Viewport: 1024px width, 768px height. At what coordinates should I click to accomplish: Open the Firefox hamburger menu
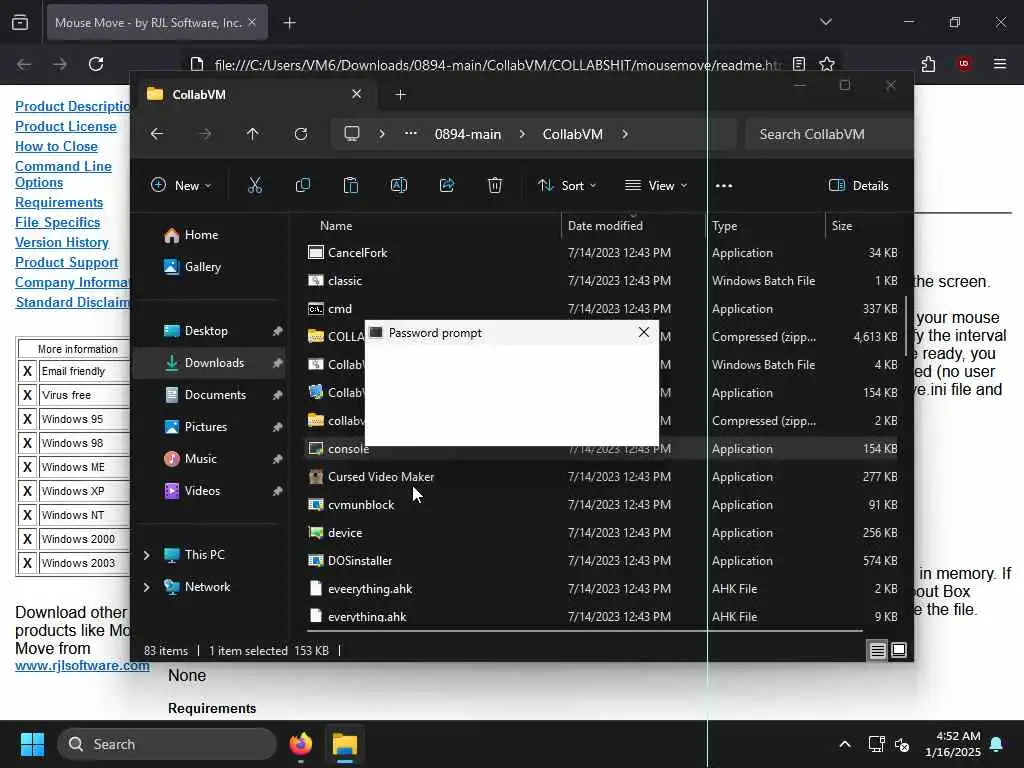(x=1000, y=64)
